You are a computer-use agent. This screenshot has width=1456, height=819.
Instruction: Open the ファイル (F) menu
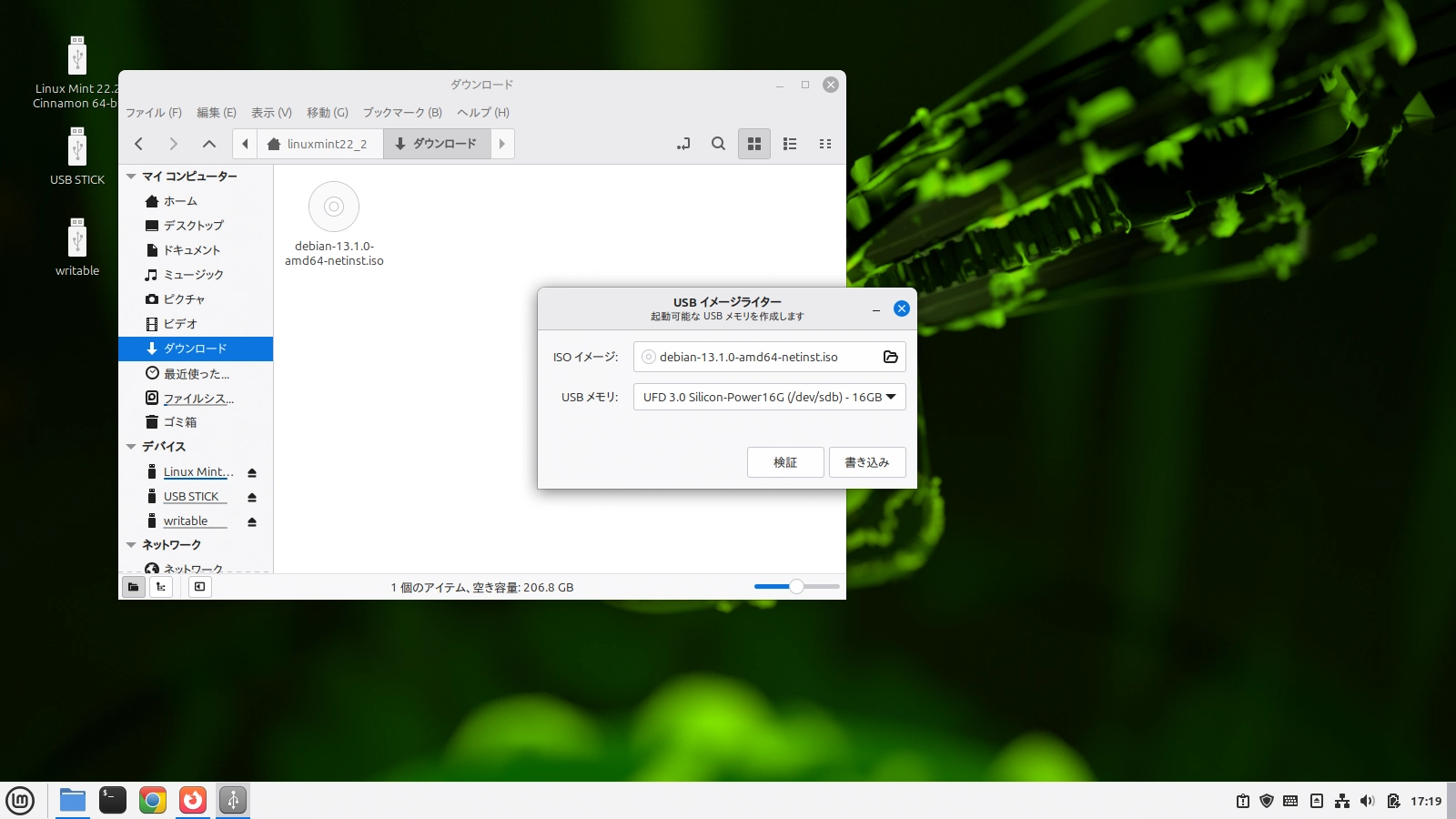click(153, 113)
